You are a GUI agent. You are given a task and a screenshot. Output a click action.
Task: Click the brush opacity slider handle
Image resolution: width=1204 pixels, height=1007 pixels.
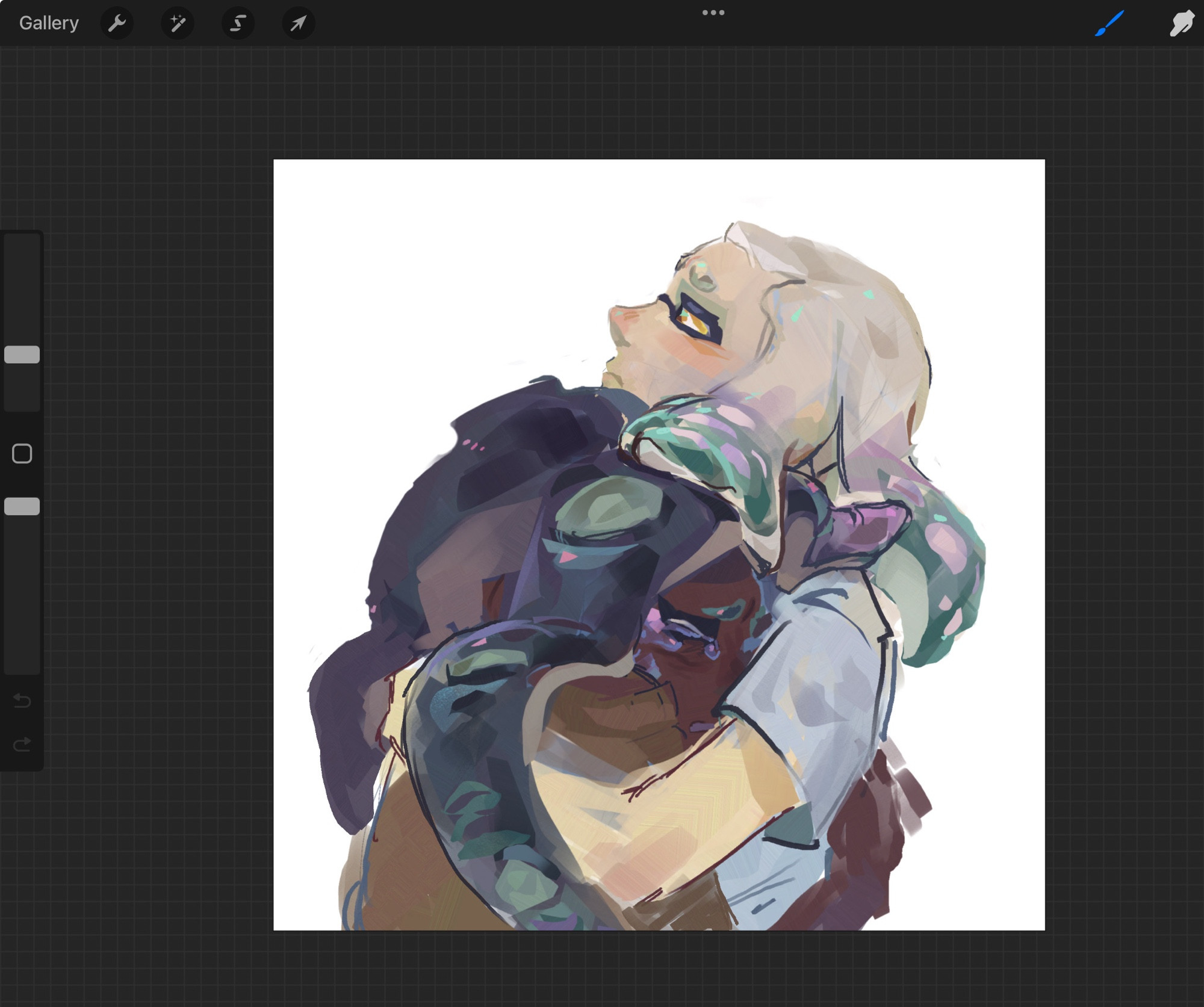22,506
